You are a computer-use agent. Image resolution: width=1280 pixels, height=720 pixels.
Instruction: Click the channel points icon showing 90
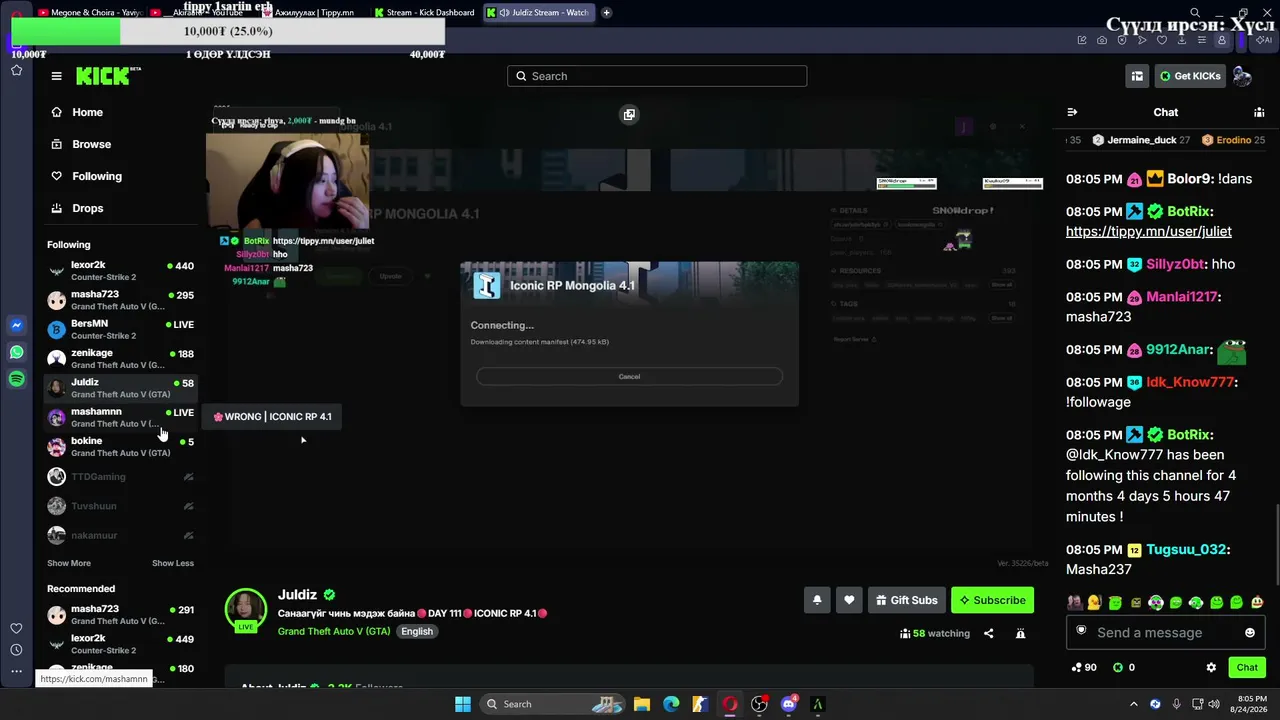pos(1083,667)
